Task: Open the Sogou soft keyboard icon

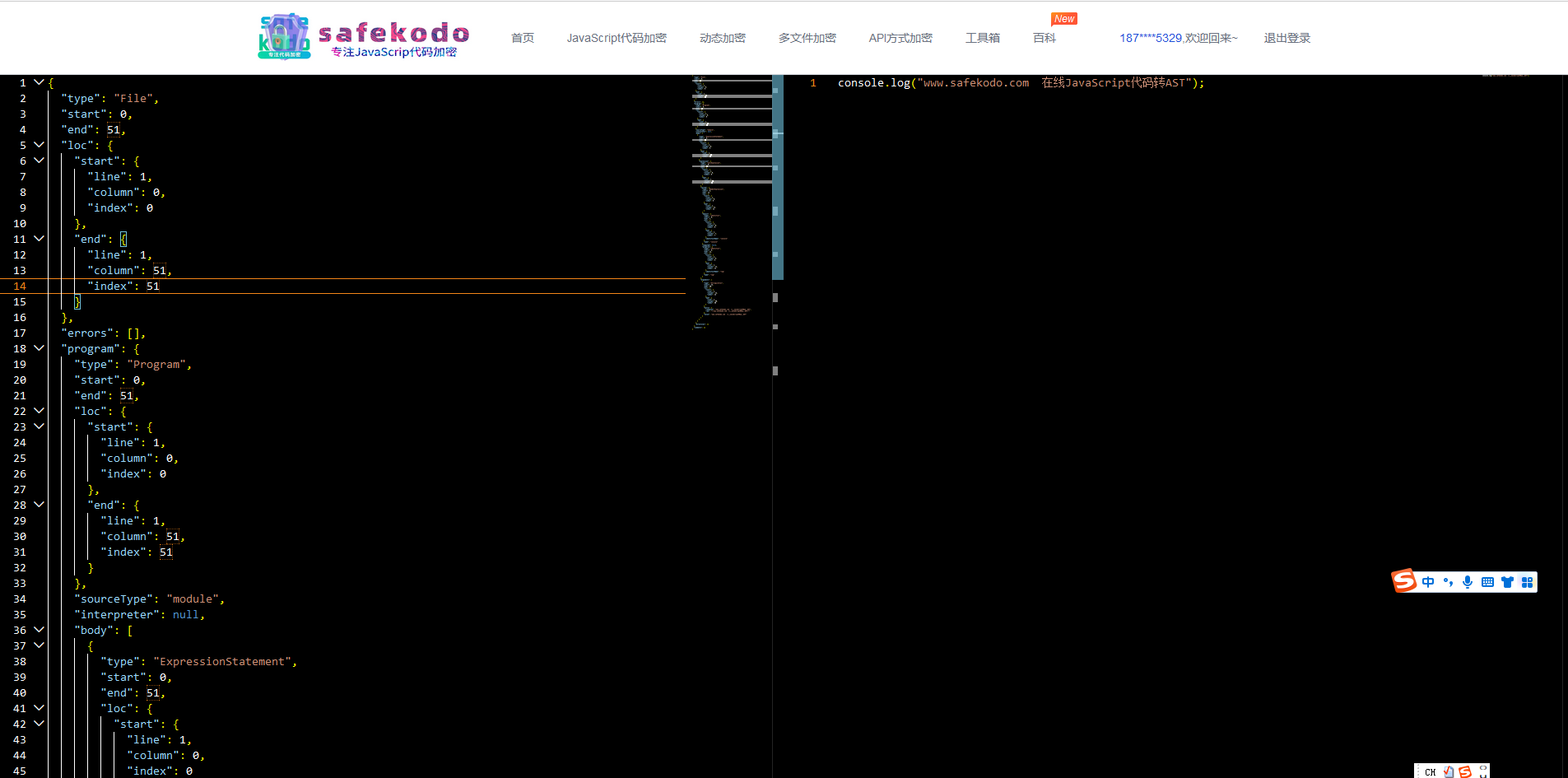Action: click(1487, 582)
